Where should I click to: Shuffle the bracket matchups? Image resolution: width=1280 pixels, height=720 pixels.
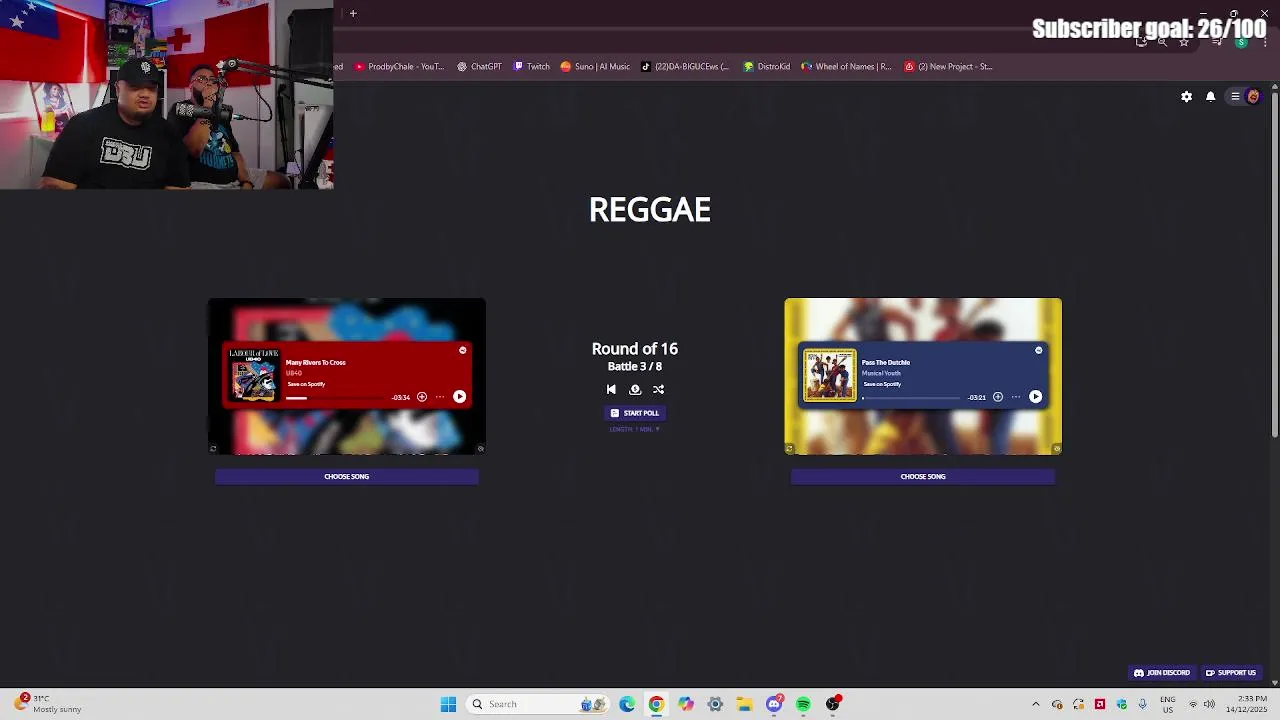tap(658, 389)
